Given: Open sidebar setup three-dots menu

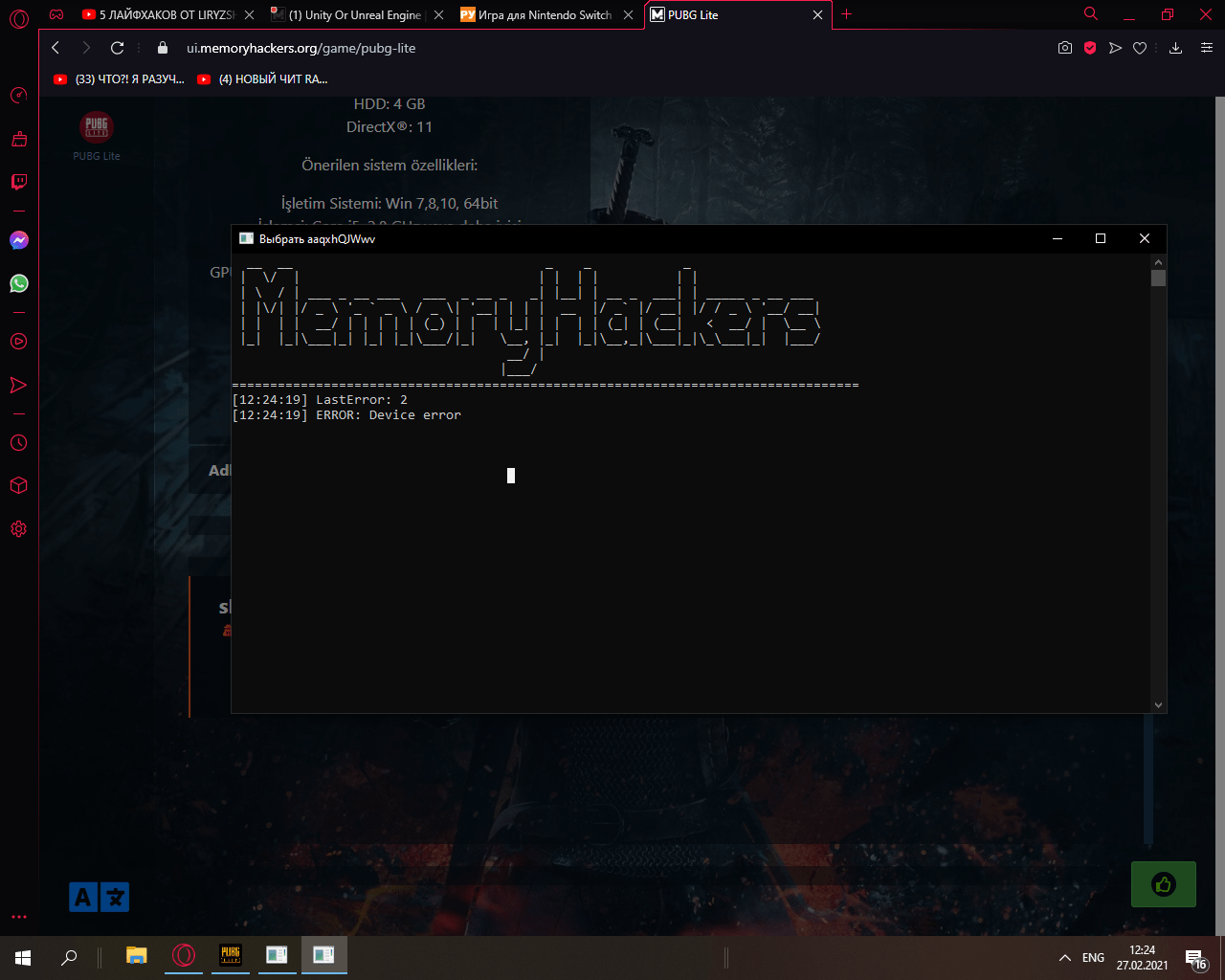Looking at the screenshot, I should [x=19, y=917].
